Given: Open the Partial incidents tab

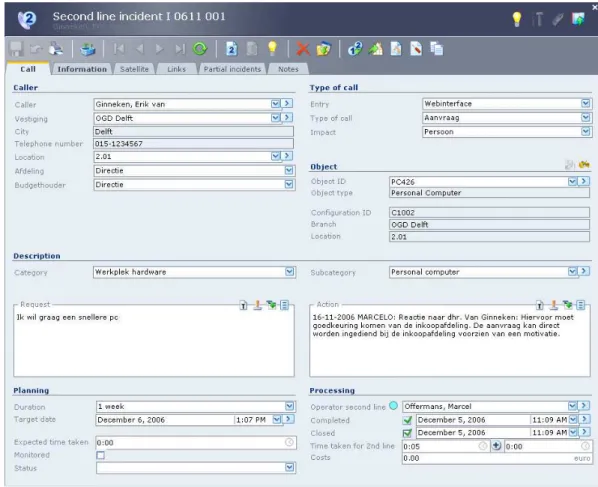Looking at the screenshot, I should [x=232, y=69].
